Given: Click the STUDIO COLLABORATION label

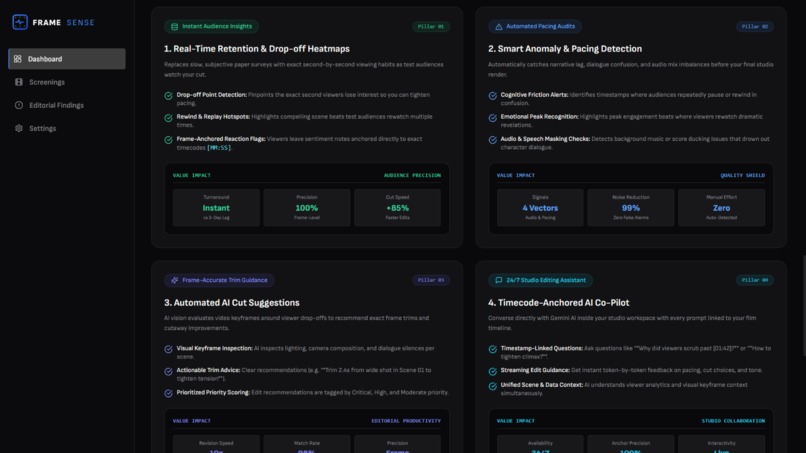Looking at the screenshot, I should point(733,421).
